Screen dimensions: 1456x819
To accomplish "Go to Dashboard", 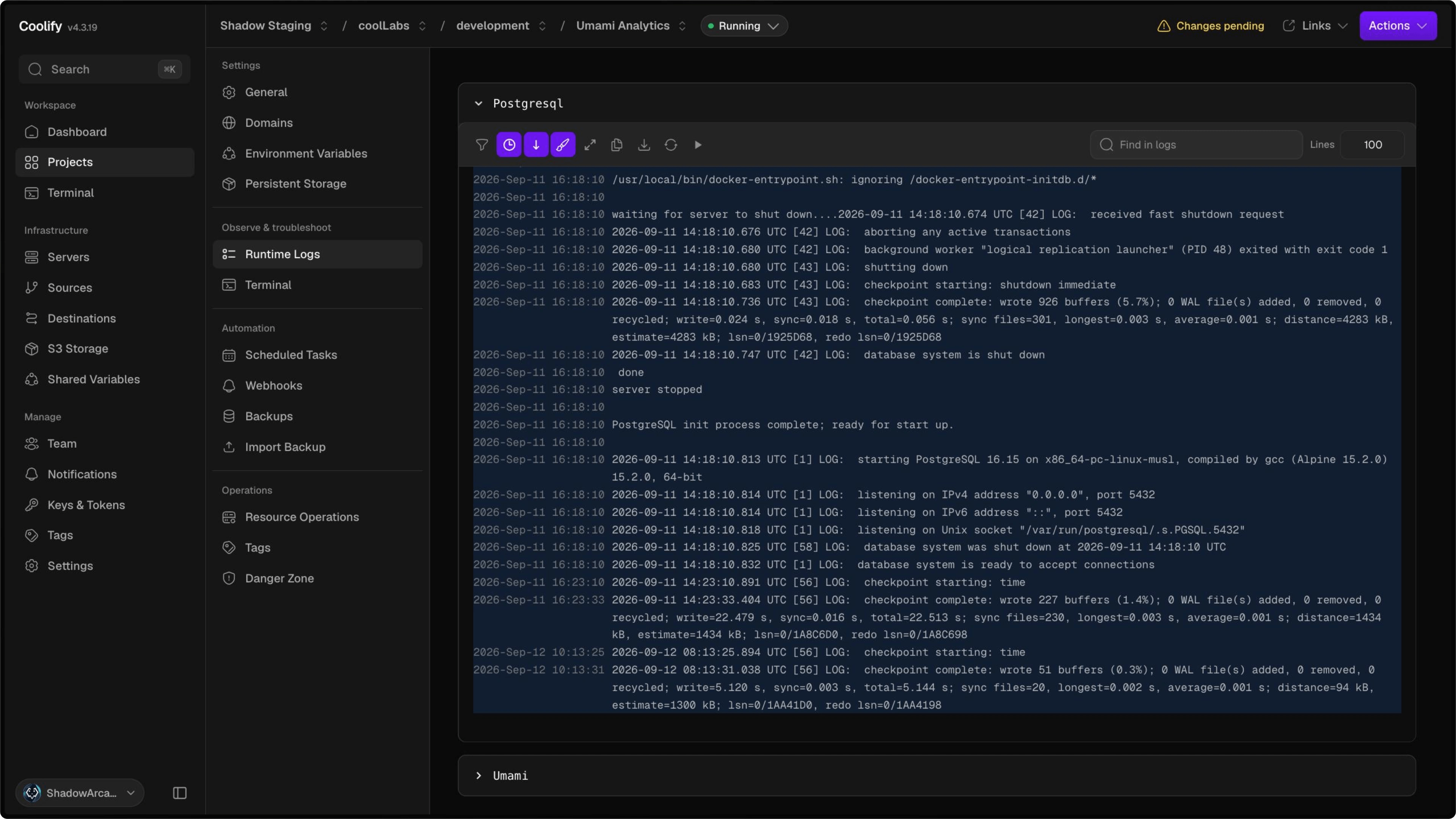I will (x=105, y=132).
